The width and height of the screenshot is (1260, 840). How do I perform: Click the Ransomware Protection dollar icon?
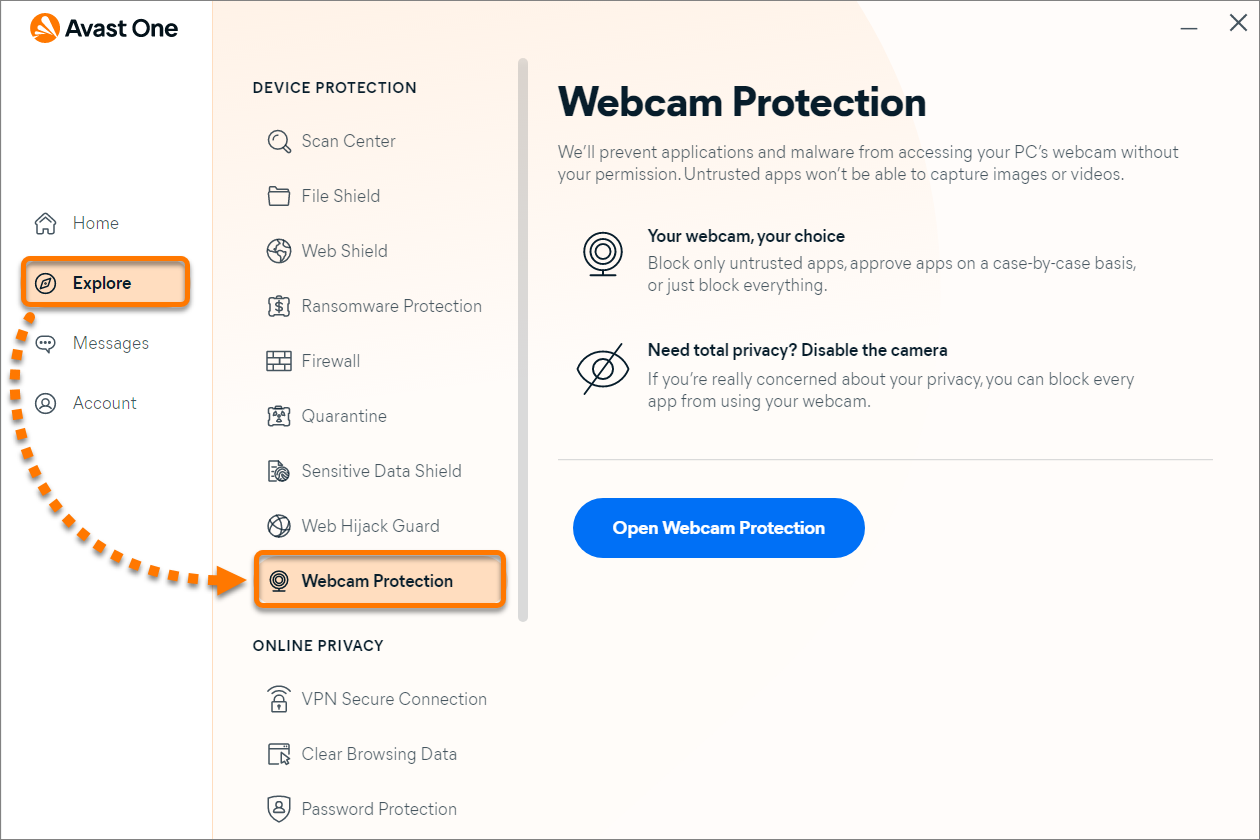(279, 306)
